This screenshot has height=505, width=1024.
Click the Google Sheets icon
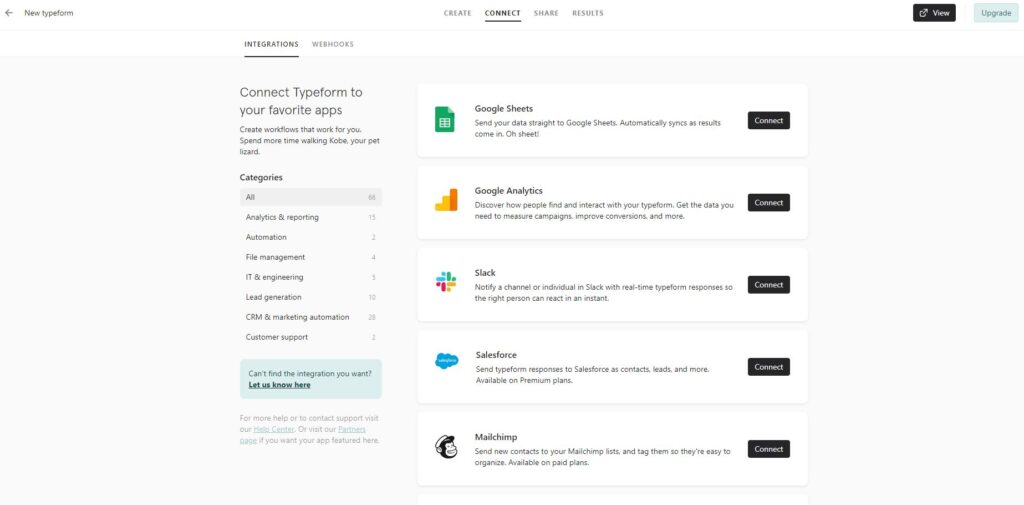[x=445, y=120]
